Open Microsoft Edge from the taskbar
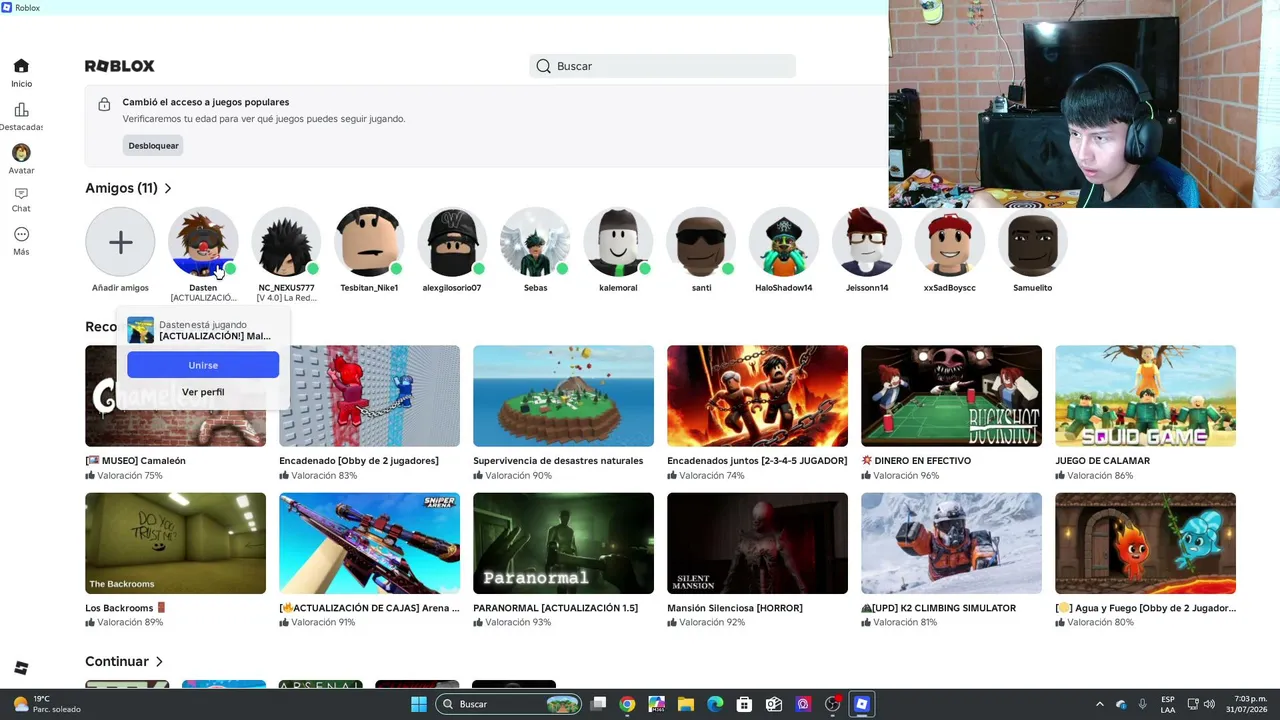 point(715,704)
